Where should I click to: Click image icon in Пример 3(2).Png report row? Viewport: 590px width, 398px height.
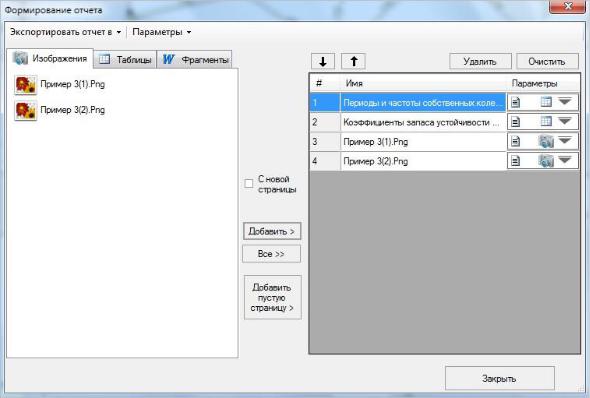point(546,161)
